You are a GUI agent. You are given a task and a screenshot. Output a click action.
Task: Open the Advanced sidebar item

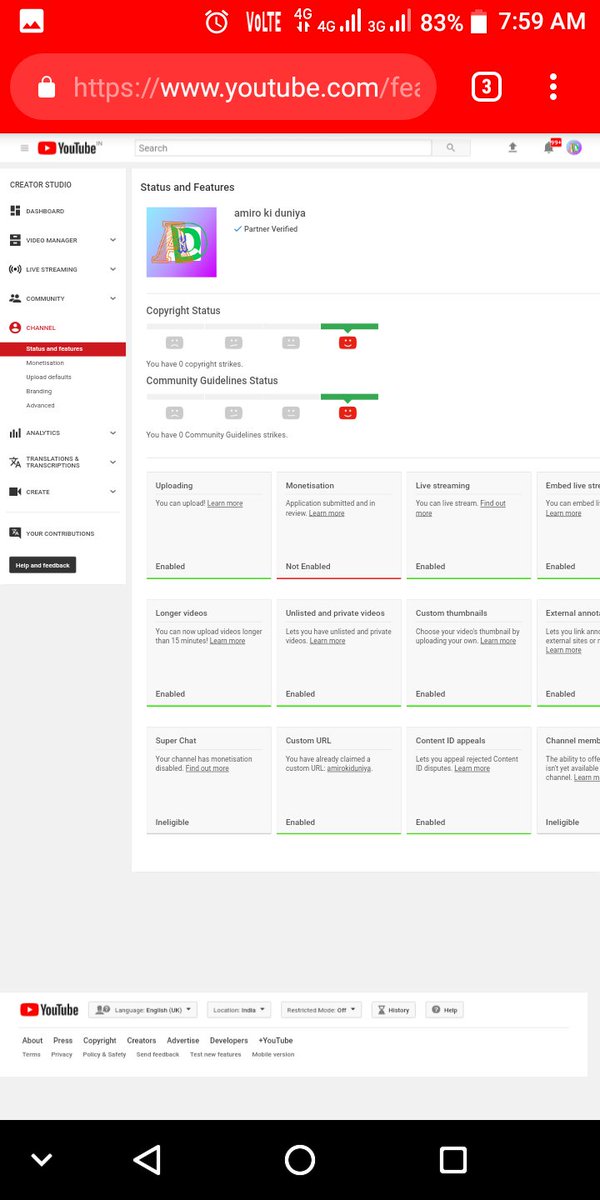point(40,405)
